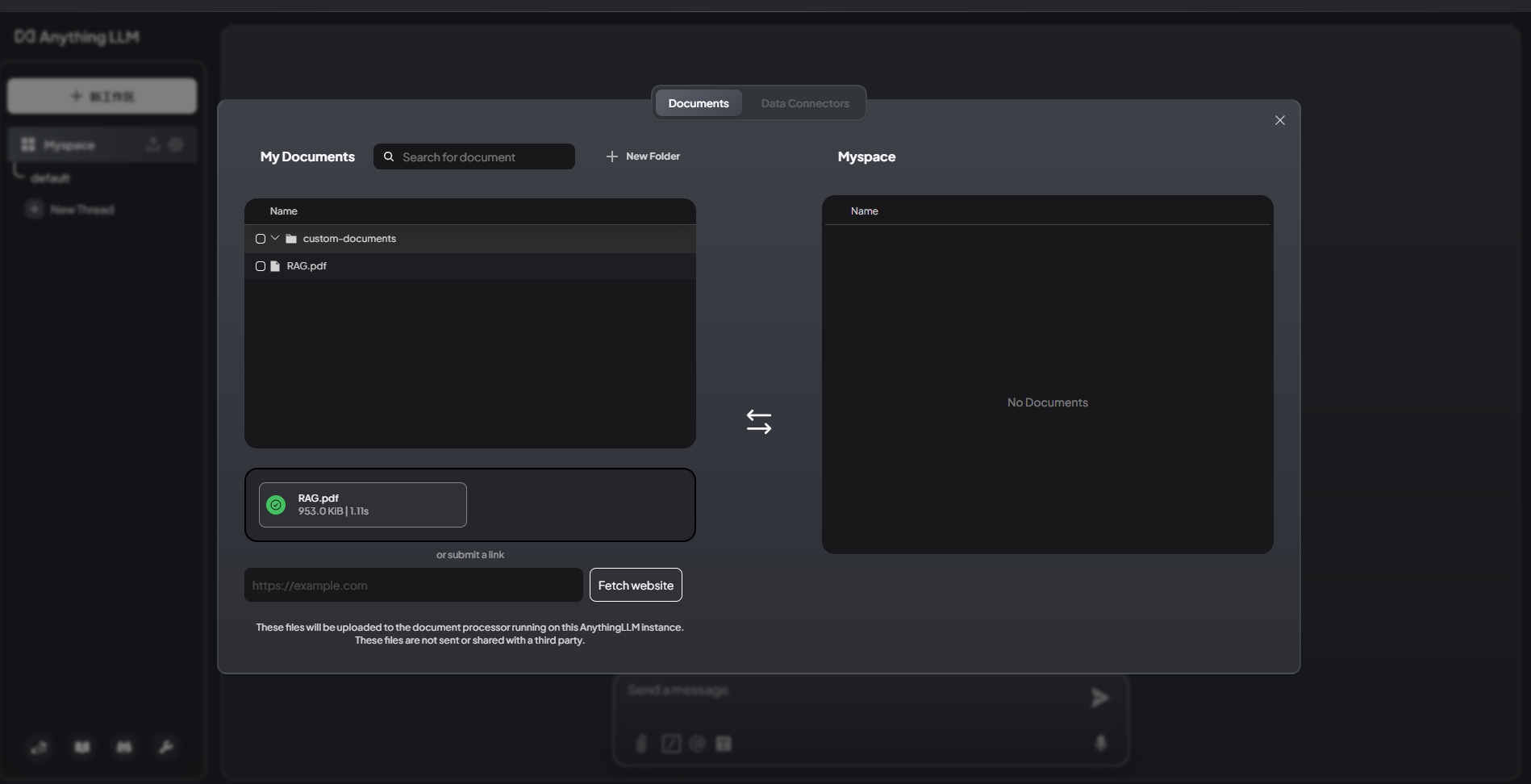Click the Myspace upload documents icon
The image size is (1531, 784).
[152, 144]
